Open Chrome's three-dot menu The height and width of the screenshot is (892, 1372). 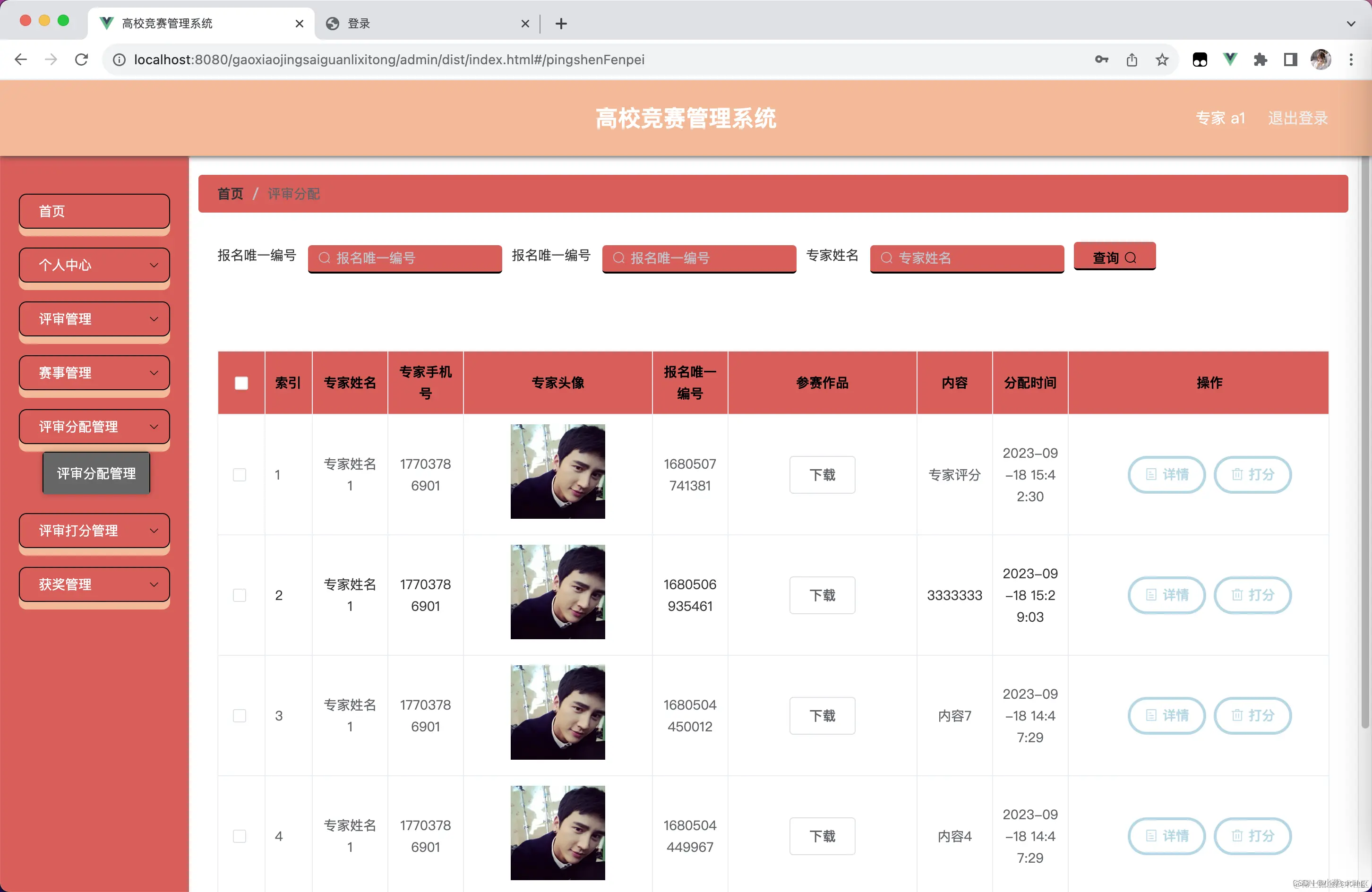point(1351,60)
